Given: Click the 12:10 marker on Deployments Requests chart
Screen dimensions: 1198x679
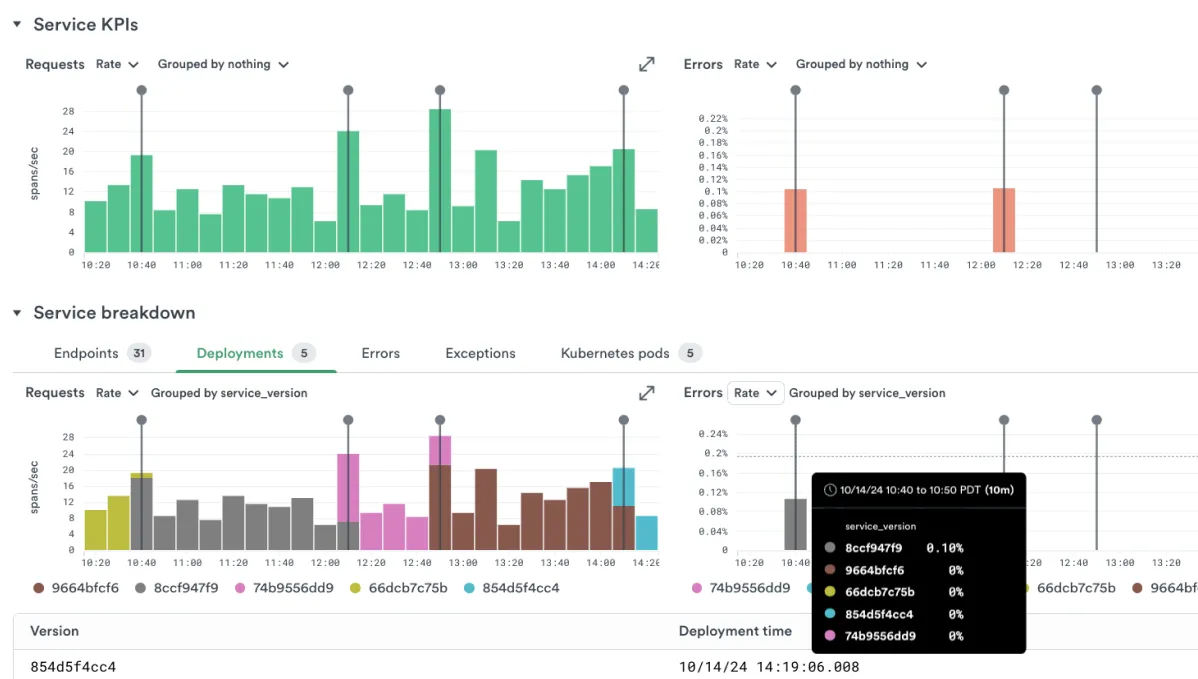Looking at the screenshot, I should 348,420.
